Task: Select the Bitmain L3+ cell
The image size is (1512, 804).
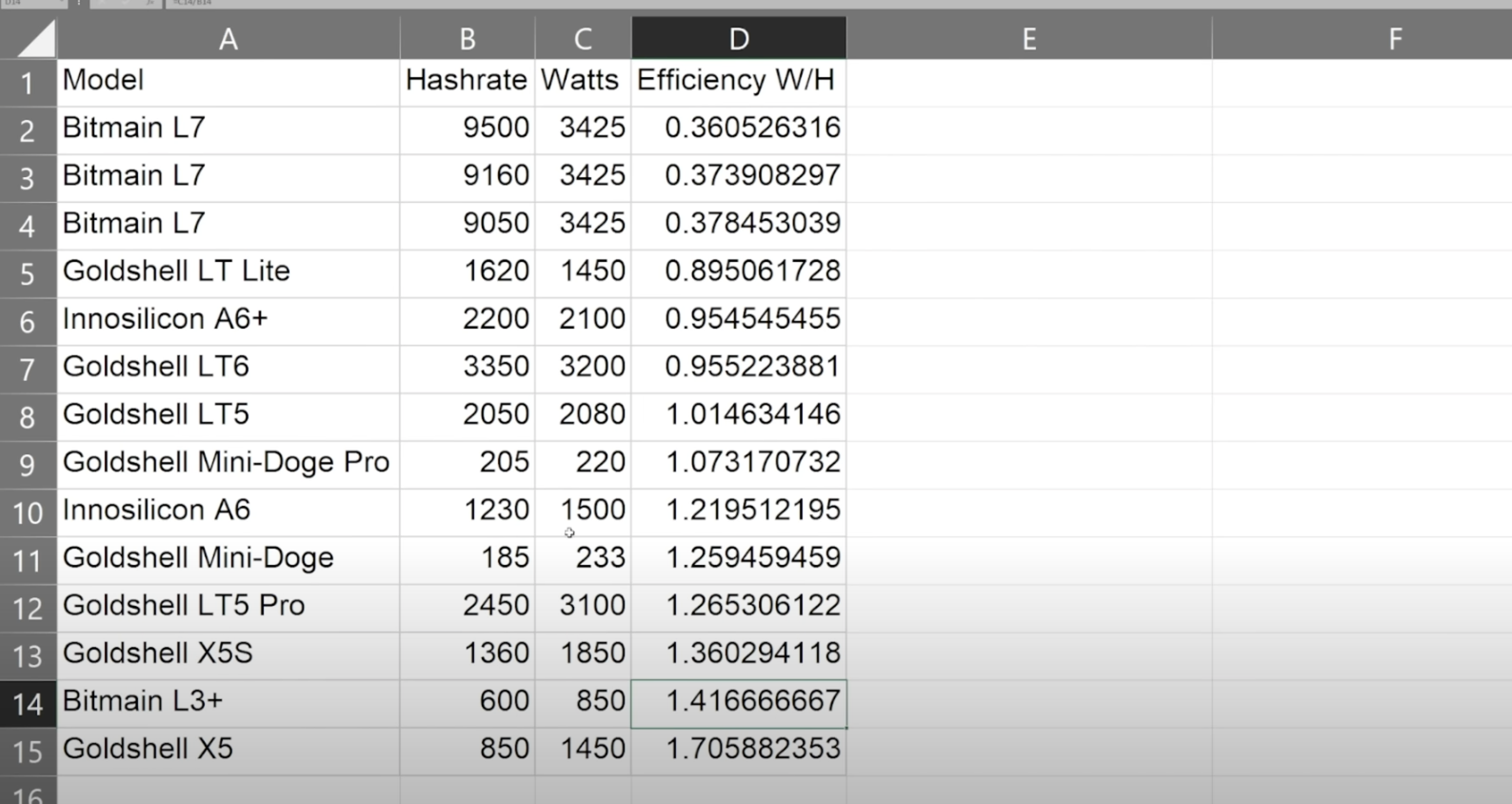Action: pos(228,702)
